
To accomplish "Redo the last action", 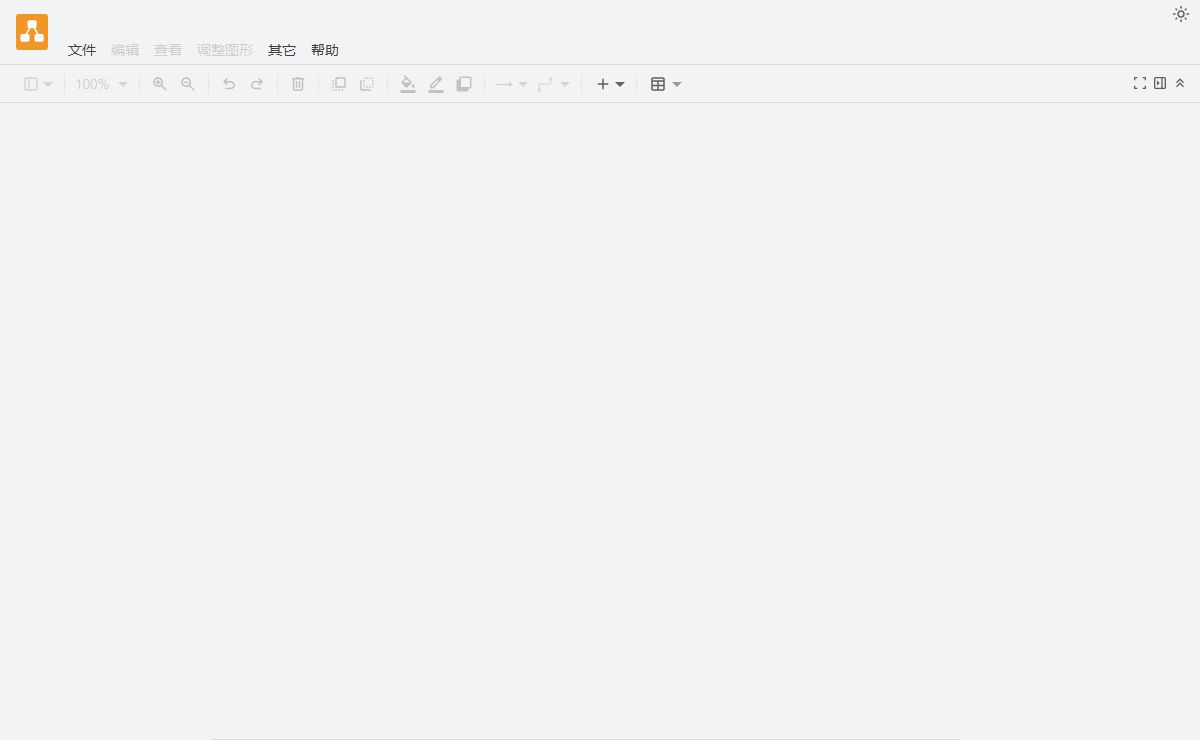I will tap(257, 84).
